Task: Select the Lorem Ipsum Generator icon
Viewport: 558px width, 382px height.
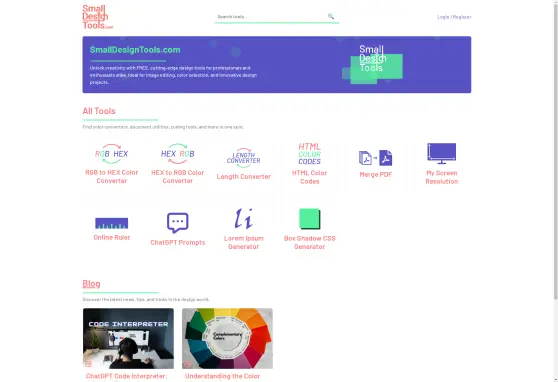Action: coord(244,218)
